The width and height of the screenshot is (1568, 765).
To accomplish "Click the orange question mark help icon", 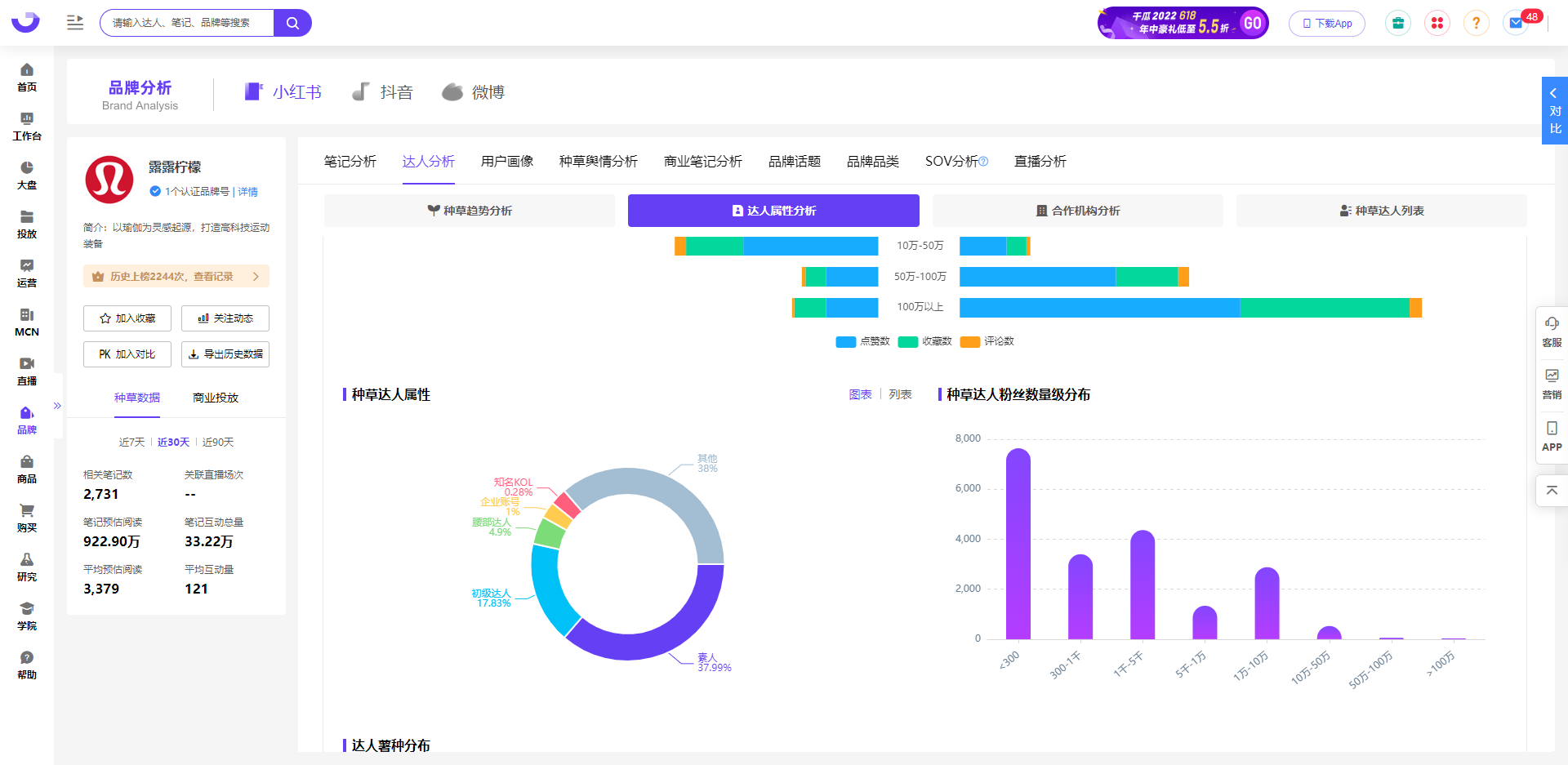I will (x=1476, y=23).
